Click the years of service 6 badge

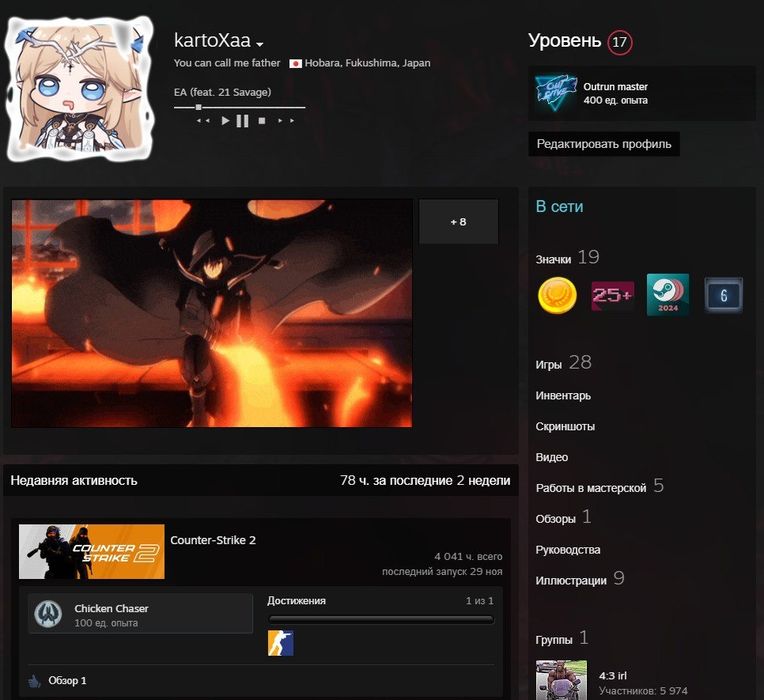click(724, 295)
